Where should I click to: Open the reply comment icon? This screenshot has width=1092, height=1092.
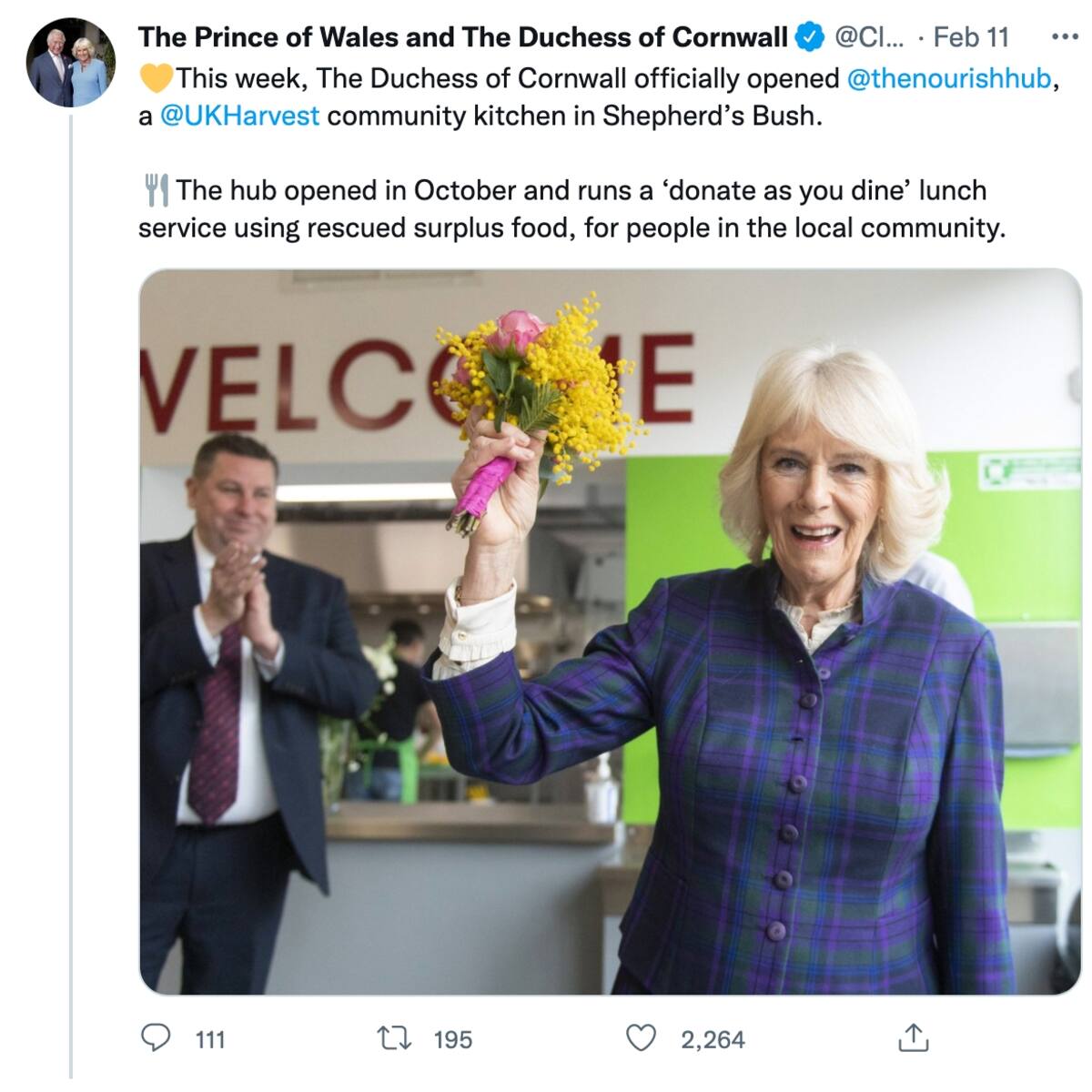click(x=157, y=1038)
